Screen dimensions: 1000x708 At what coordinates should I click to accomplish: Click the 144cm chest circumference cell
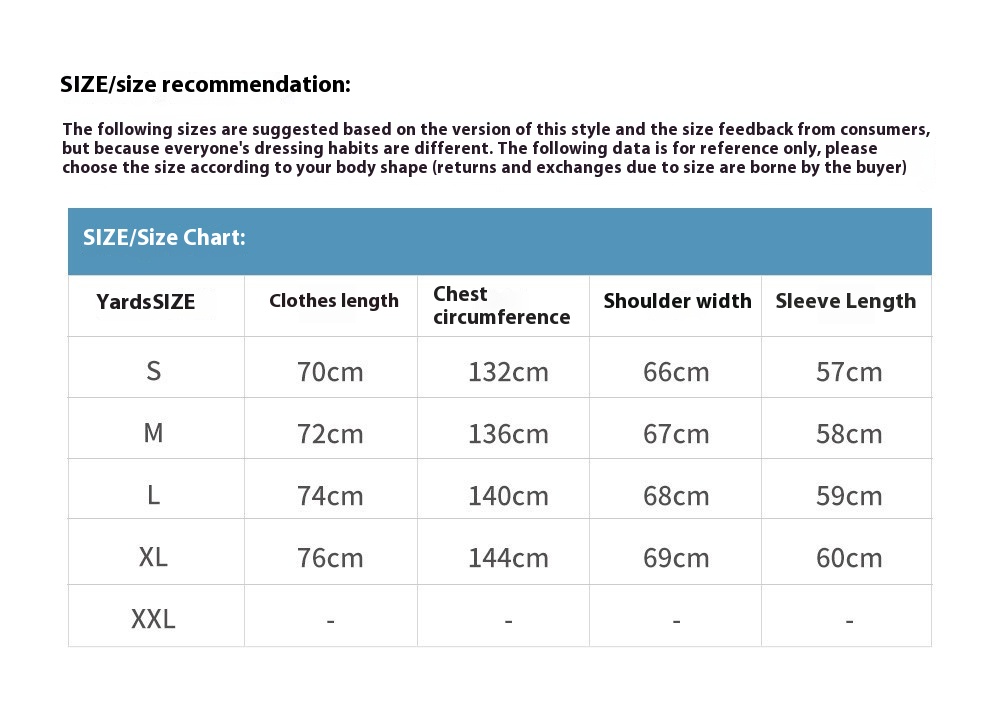point(508,558)
